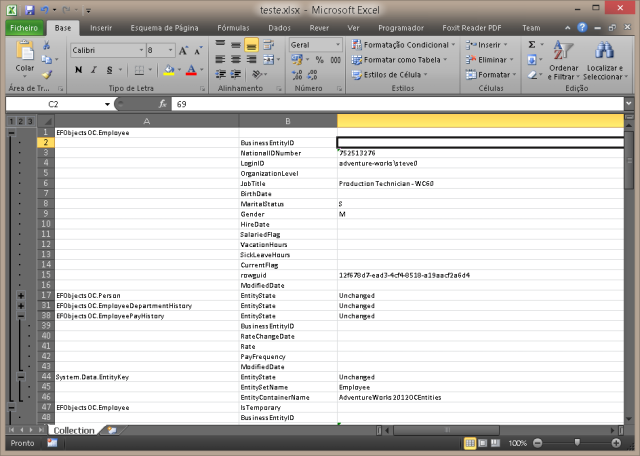Open Formatar como Tabela dropdown
Viewport: 640px width, 456px height.
click(399, 60)
